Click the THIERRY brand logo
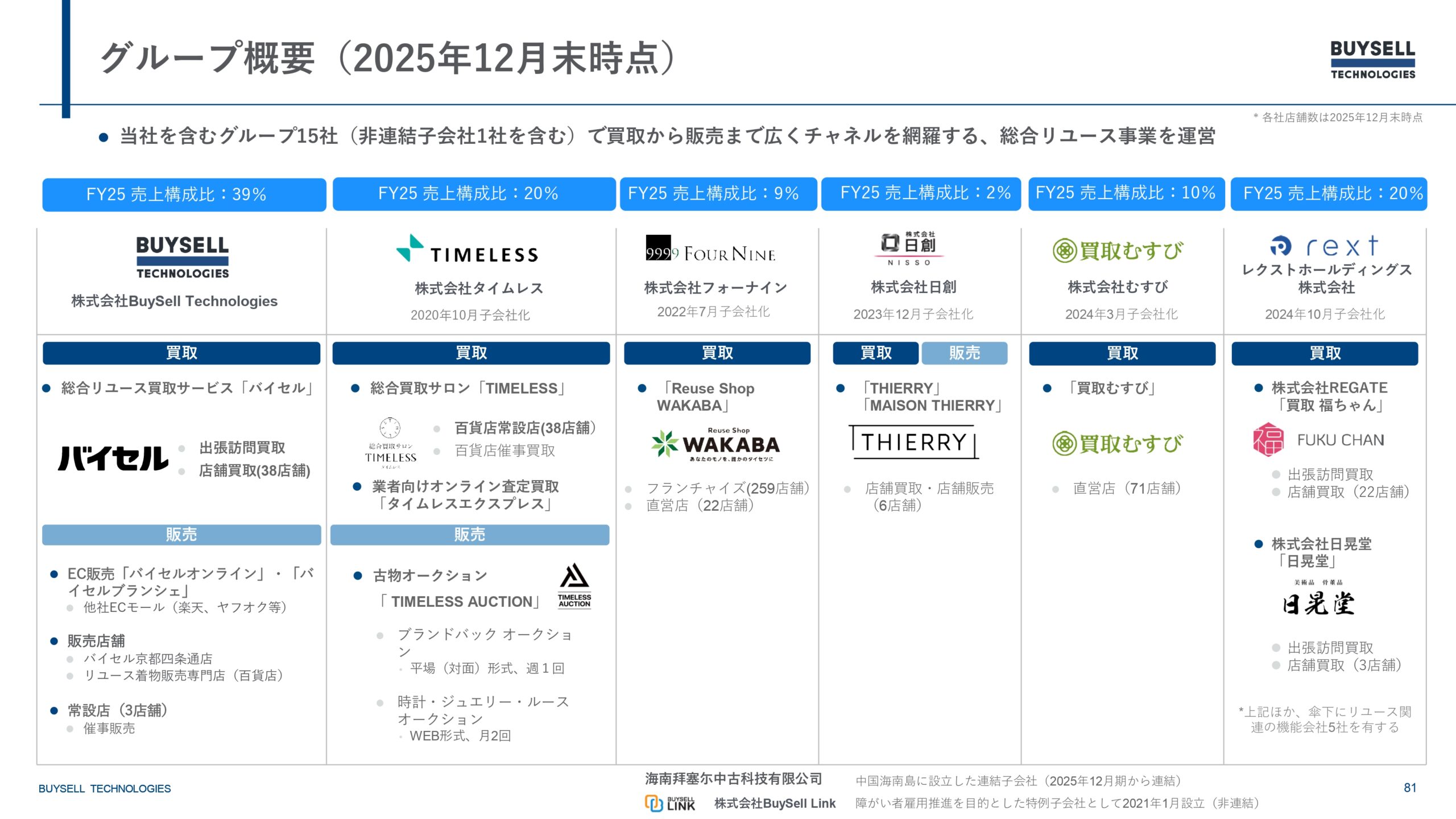The image size is (1456, 819). point(913,442)
